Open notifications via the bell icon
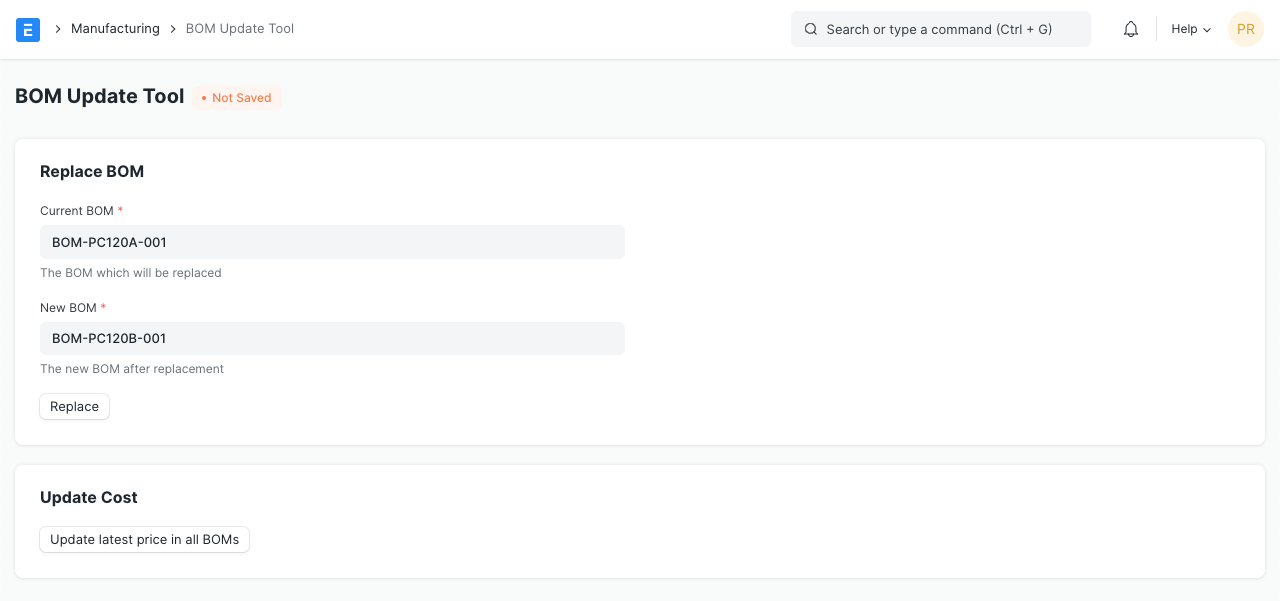Screen dimensions: 1280x601 click(1131, 29)
